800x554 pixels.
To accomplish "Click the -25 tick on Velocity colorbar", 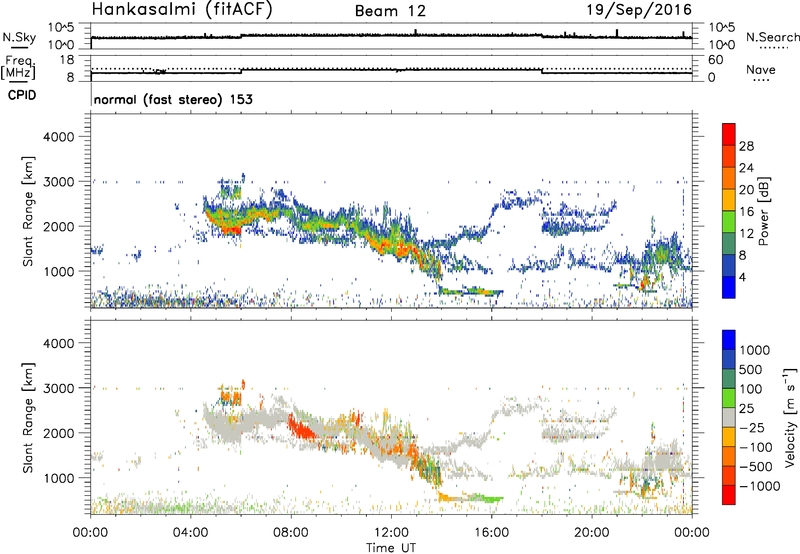I will click(751, 428).
